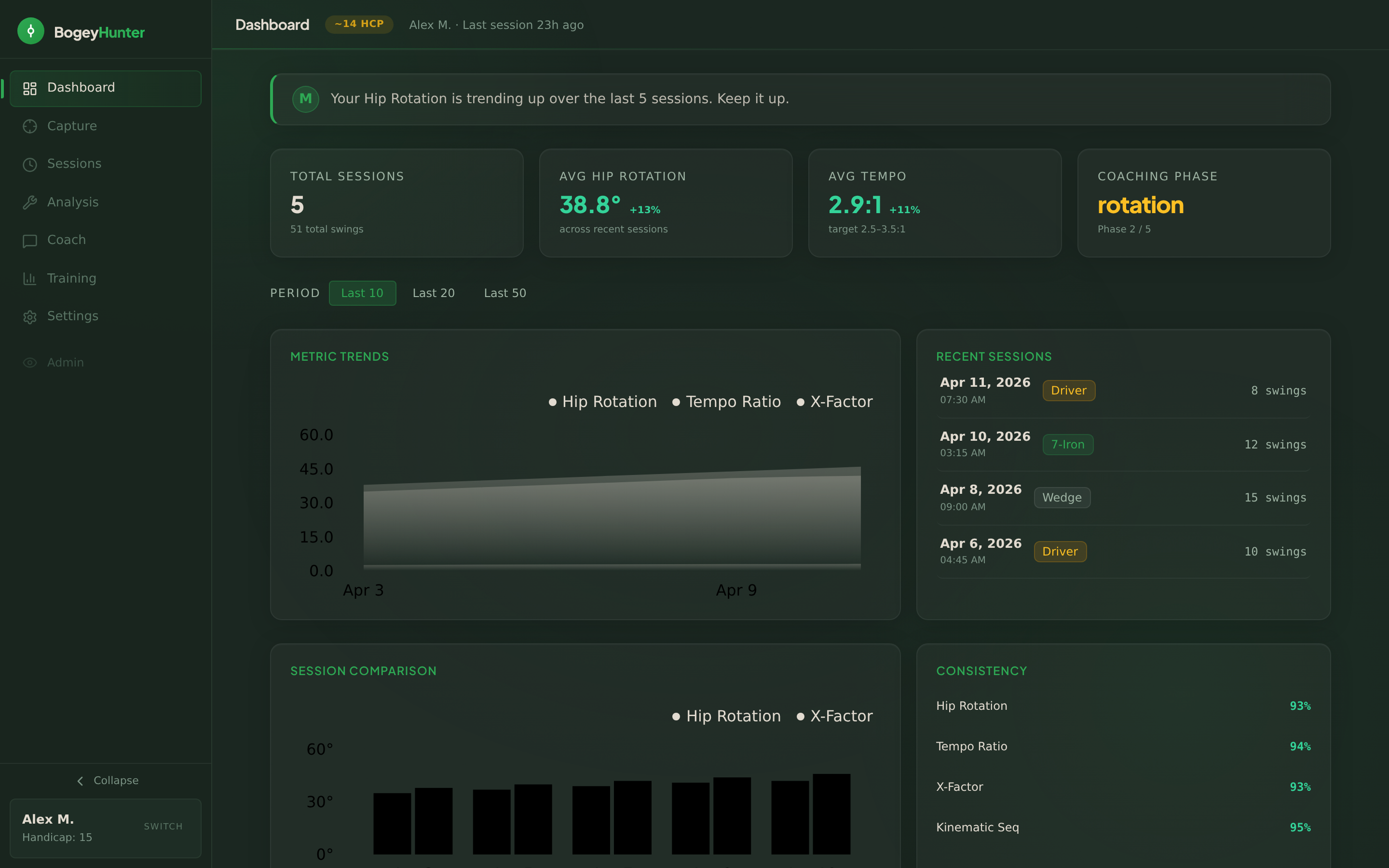
Task: Toggle Hip Rotation in Metric Trends legend
Action: (603, 402)
